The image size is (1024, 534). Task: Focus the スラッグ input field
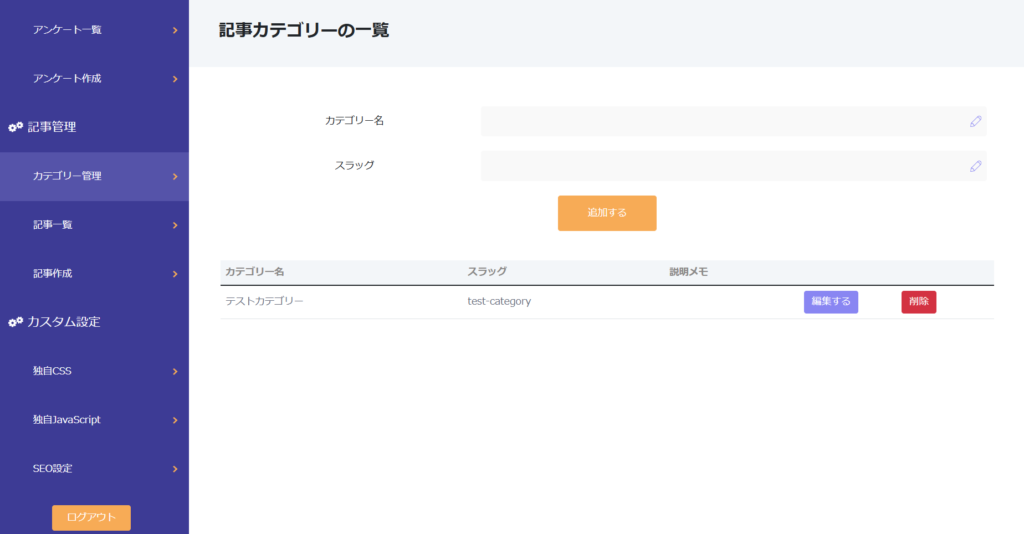(x=733, y=166)
